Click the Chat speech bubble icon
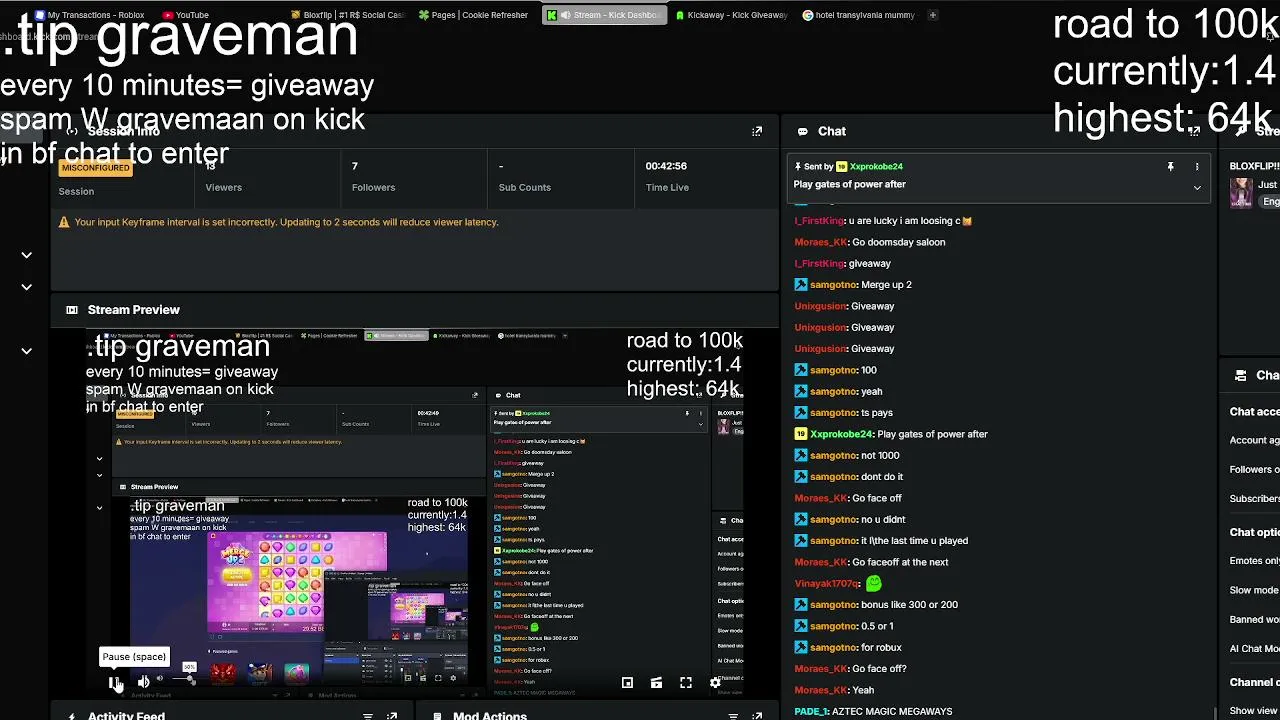This screenshot has width=1280, height=720. (x=803, y=131)
